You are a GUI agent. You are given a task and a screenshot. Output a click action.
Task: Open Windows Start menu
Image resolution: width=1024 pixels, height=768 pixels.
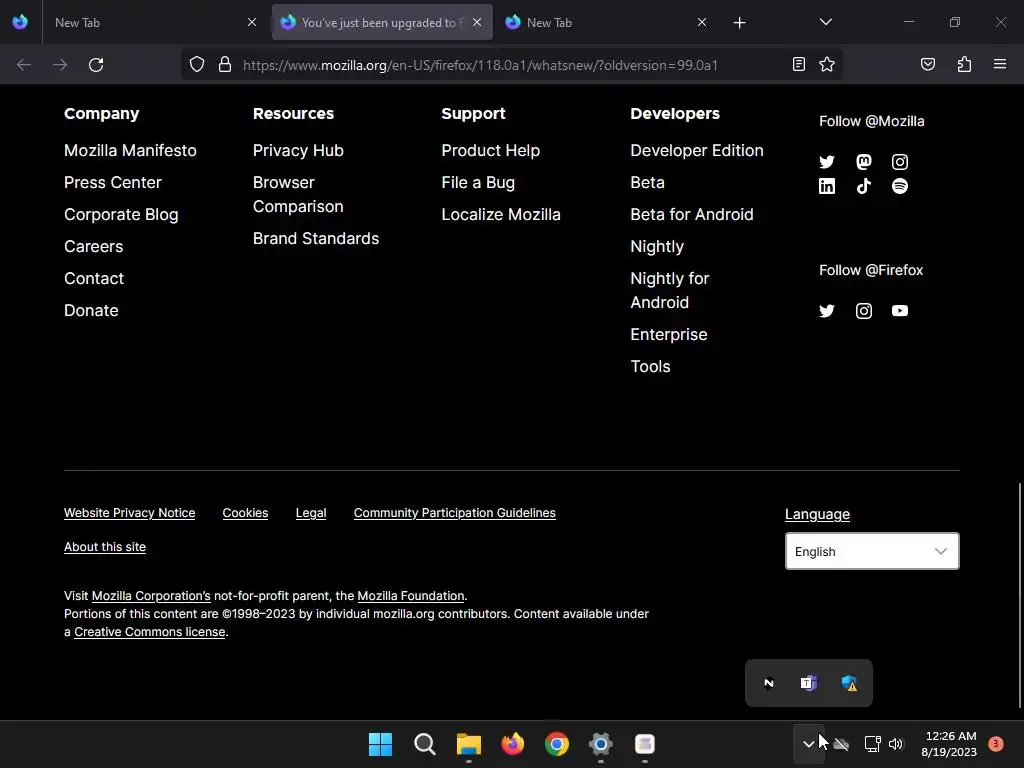(380, 744)
